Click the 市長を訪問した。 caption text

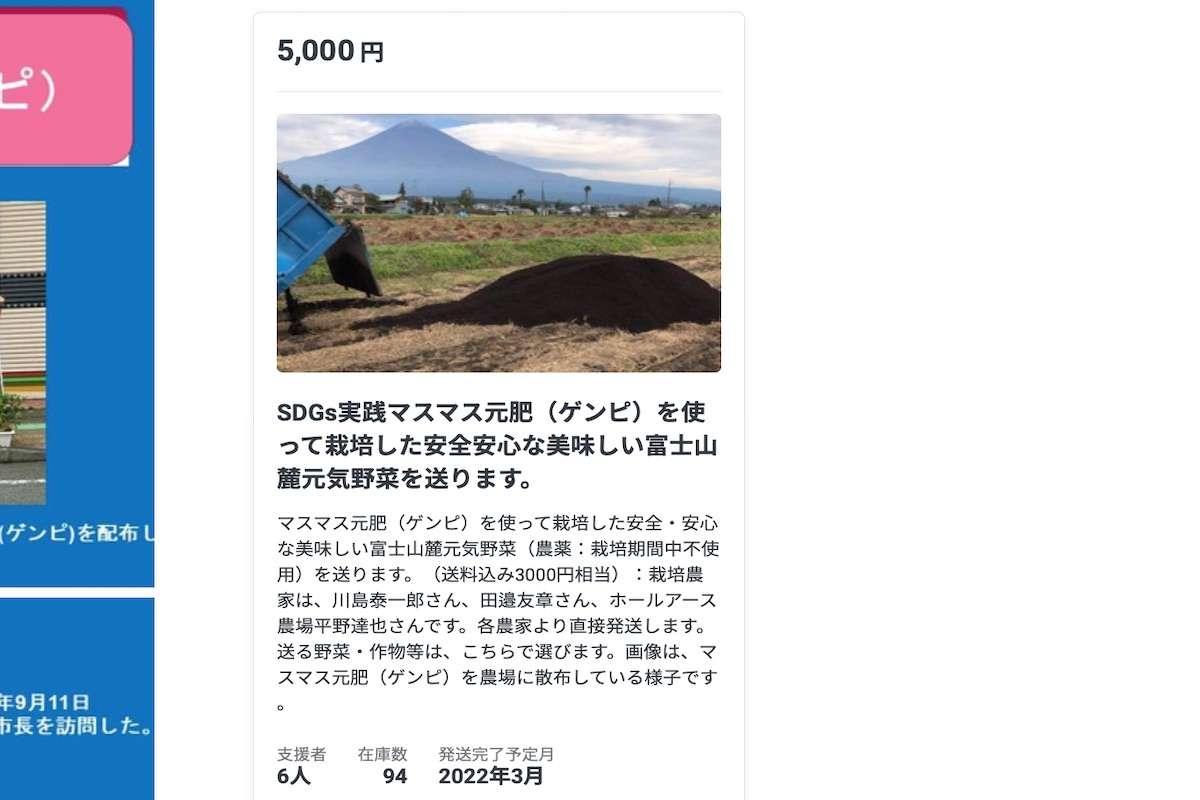pos(76,726)
